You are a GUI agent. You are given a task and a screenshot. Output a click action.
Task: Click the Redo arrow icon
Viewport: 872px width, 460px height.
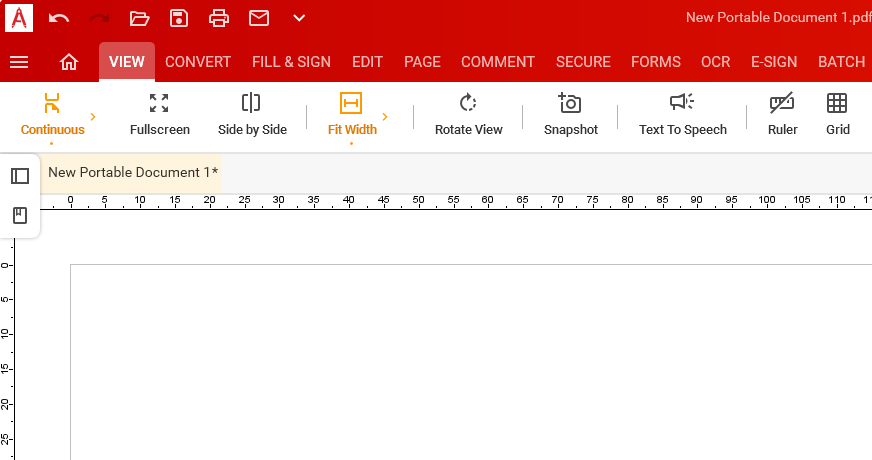click(99, 18)
